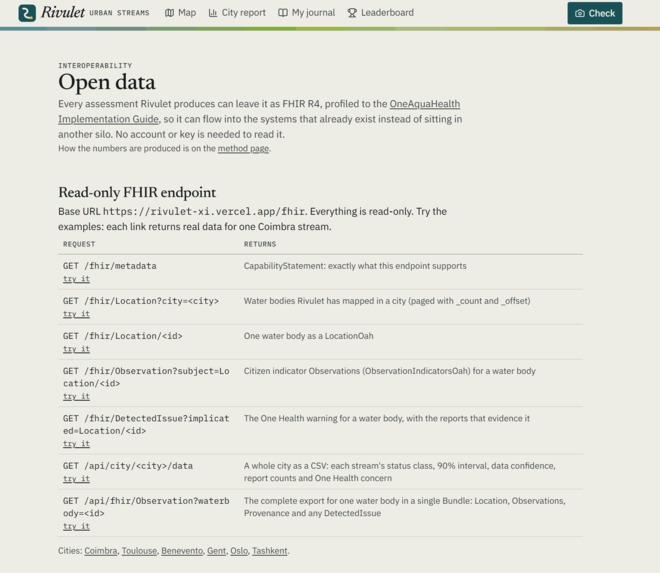Click the base URL https://rivulet-xi.vercel.app/fhir text
The width and height of the screenshot is (660, 573).
[205, 211]
